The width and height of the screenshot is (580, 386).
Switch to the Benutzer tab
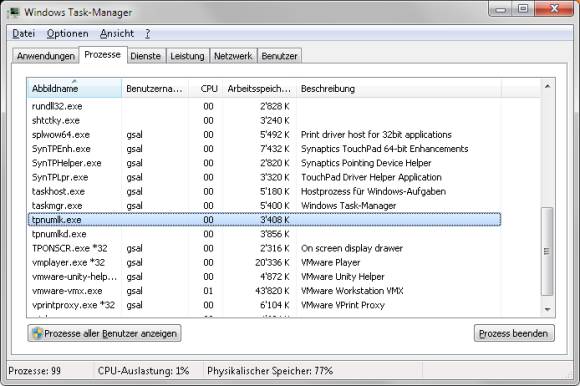coord(279,56)
